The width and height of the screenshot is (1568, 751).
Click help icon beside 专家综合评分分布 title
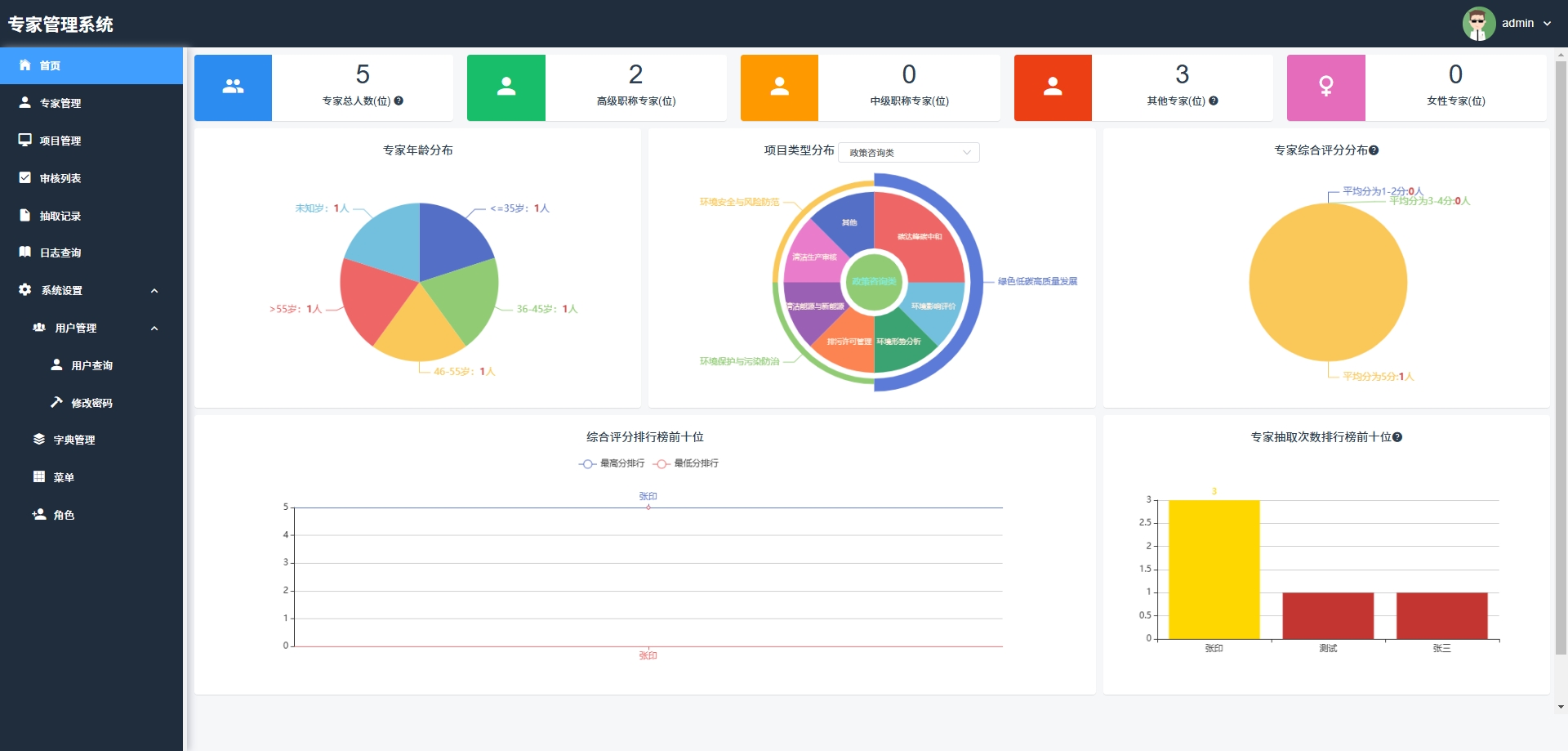[1374, 150]
